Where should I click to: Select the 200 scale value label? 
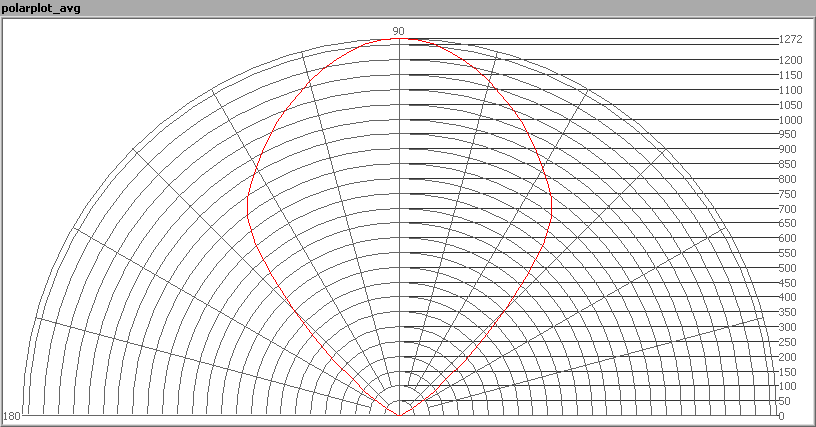pos(788,357)
